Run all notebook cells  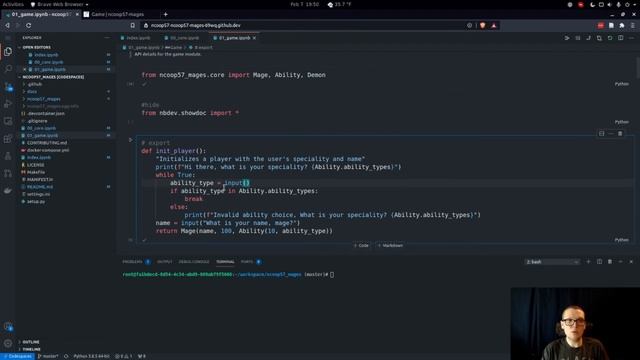[x=567, y=38]
